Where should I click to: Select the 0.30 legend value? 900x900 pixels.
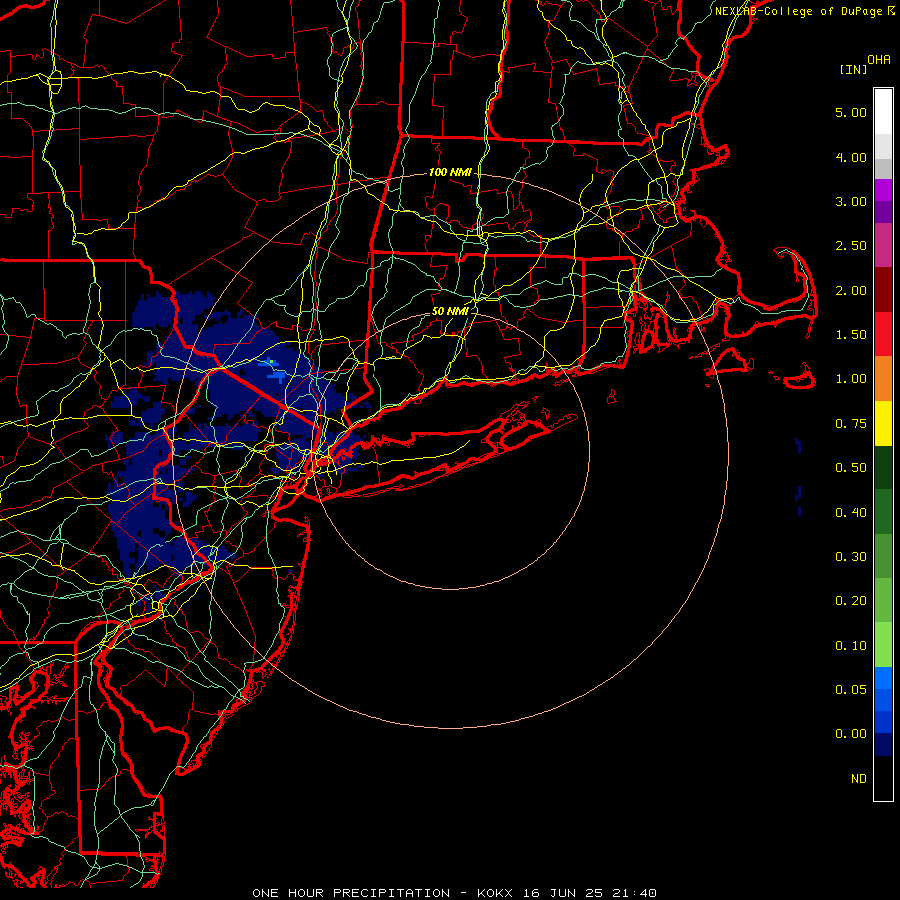pyautogui.click(x=851, y=557)
